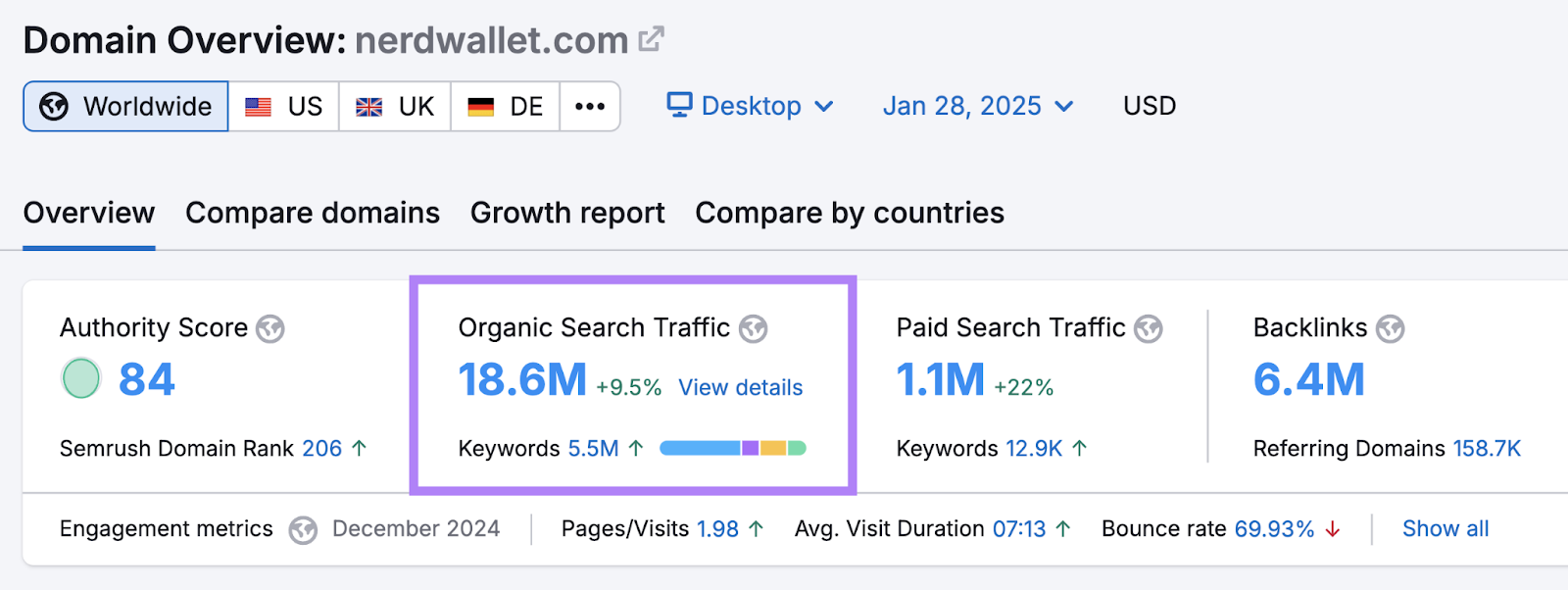Viewport: 1568px width, 590px height.
Task: Click the Engagement metrics label
Action: tap(167, 528)
